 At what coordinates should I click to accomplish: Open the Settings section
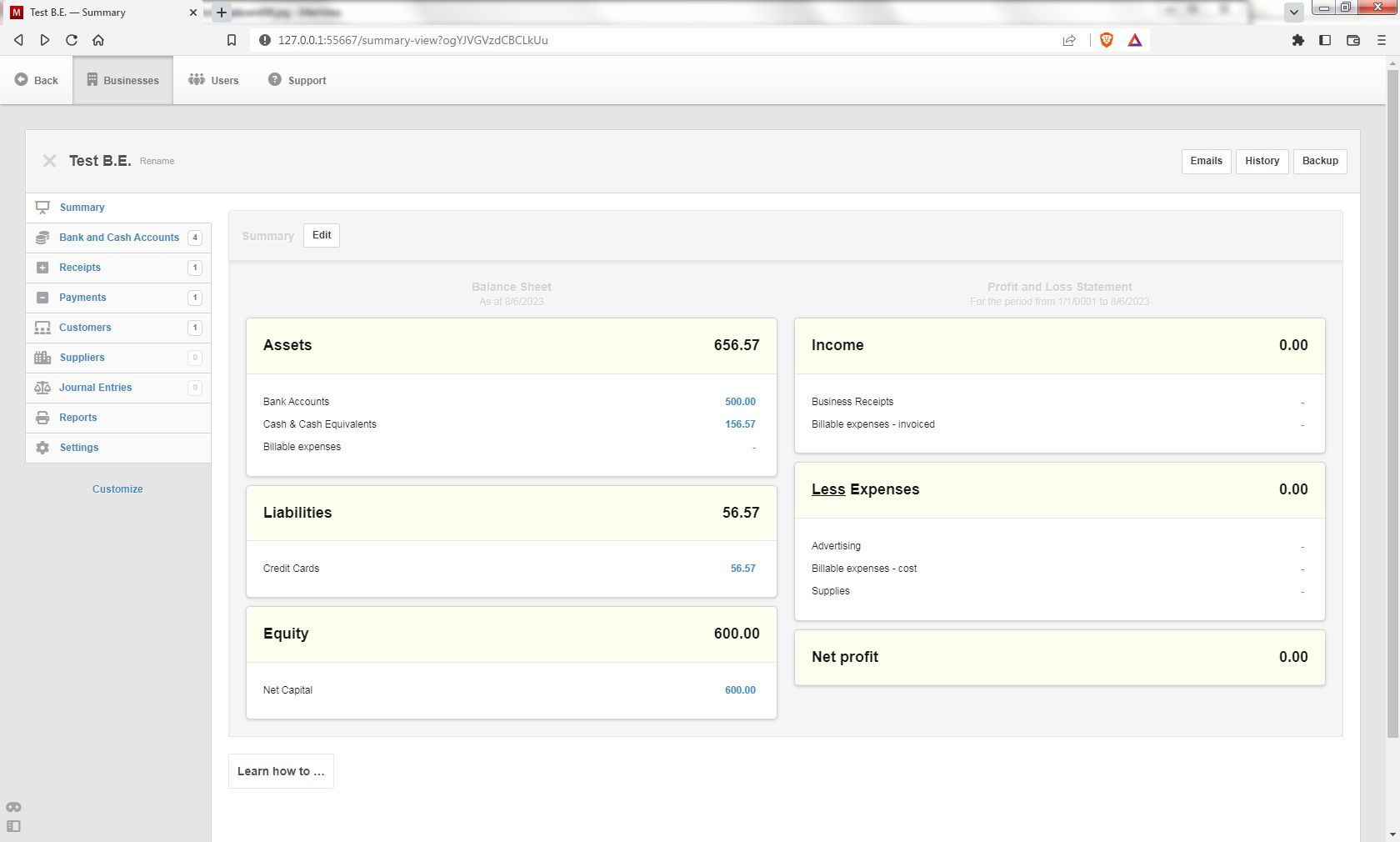click(117, 448)
